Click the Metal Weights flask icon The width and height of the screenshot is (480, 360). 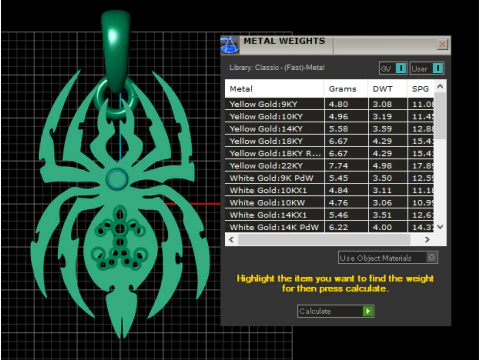pyautogui.click(x=230, y=45)
